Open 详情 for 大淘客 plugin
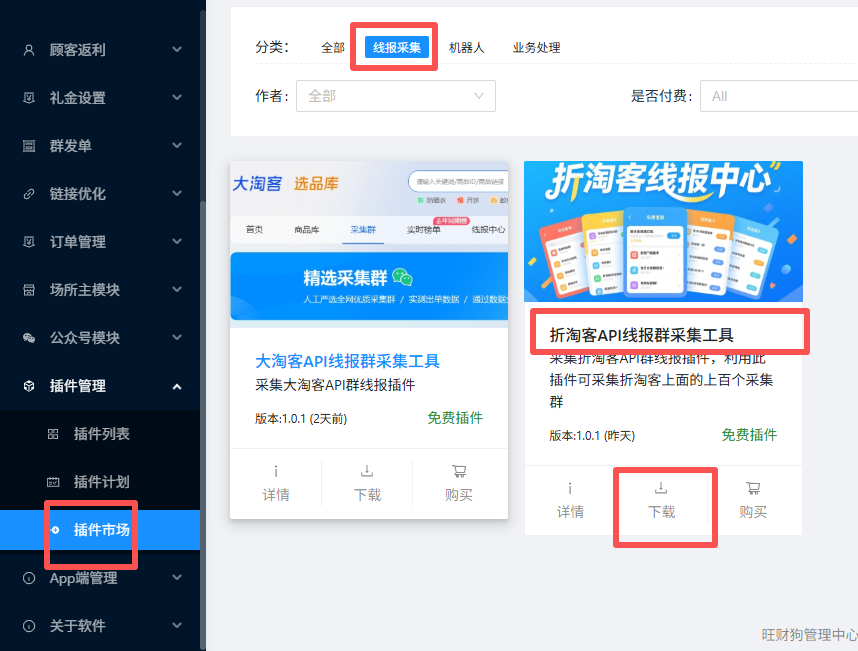Image resolution: width=858 pixels, height=651 pixels. click(276, 483)
